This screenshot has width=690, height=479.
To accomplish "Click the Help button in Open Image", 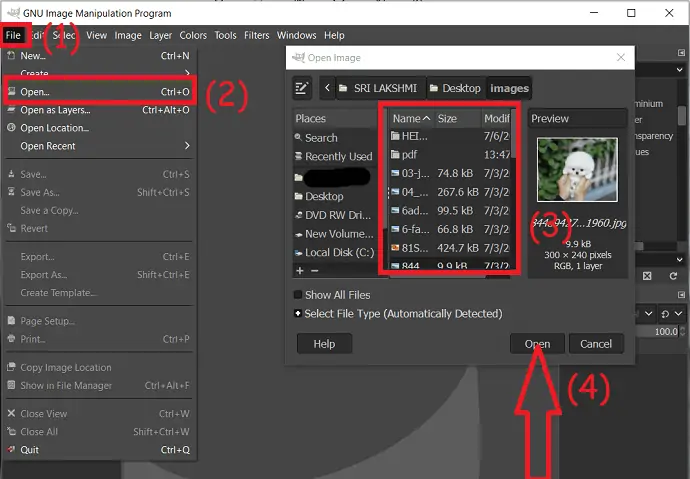I will 324,344.
